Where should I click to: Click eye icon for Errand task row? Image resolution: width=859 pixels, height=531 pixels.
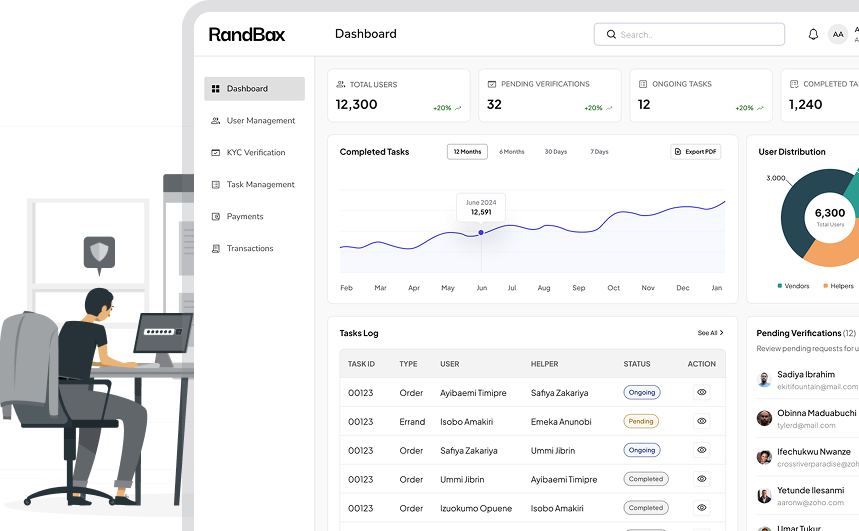[x=702, y=422]
